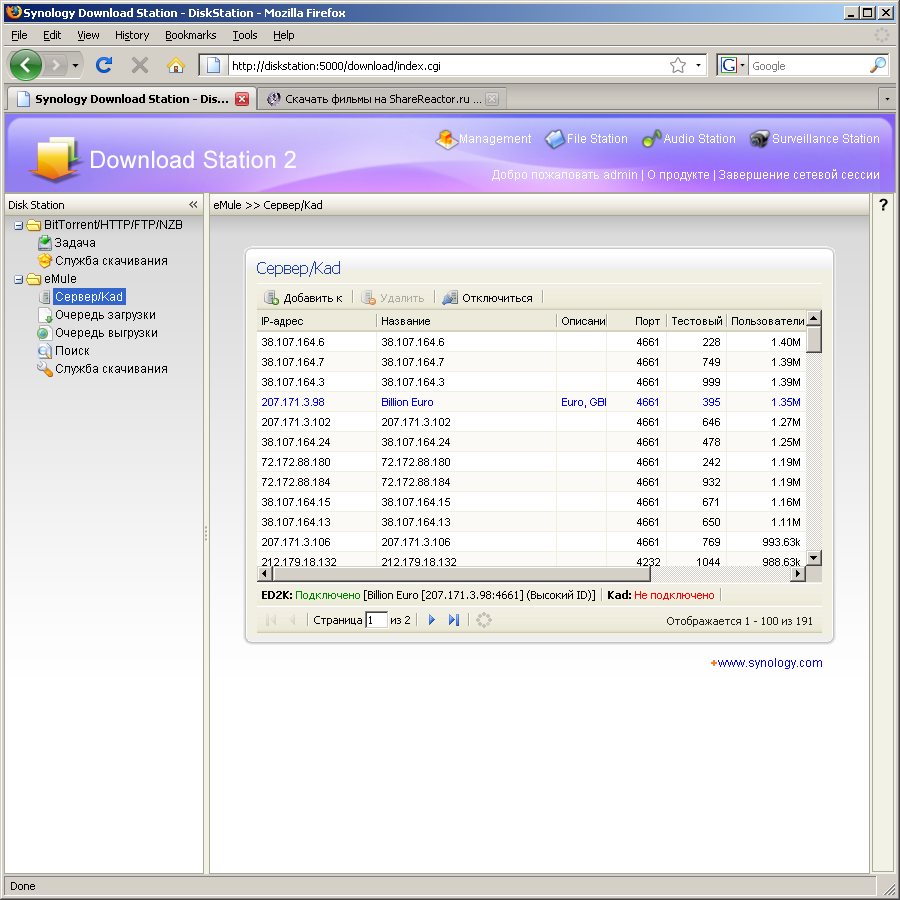Click the О продукте link

tap(678, 174)
